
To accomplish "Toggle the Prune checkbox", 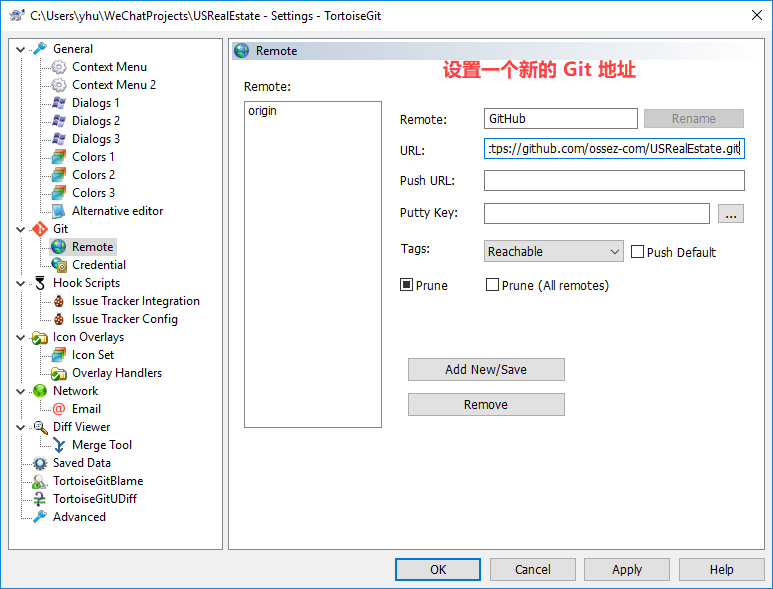I will [406, 285].
